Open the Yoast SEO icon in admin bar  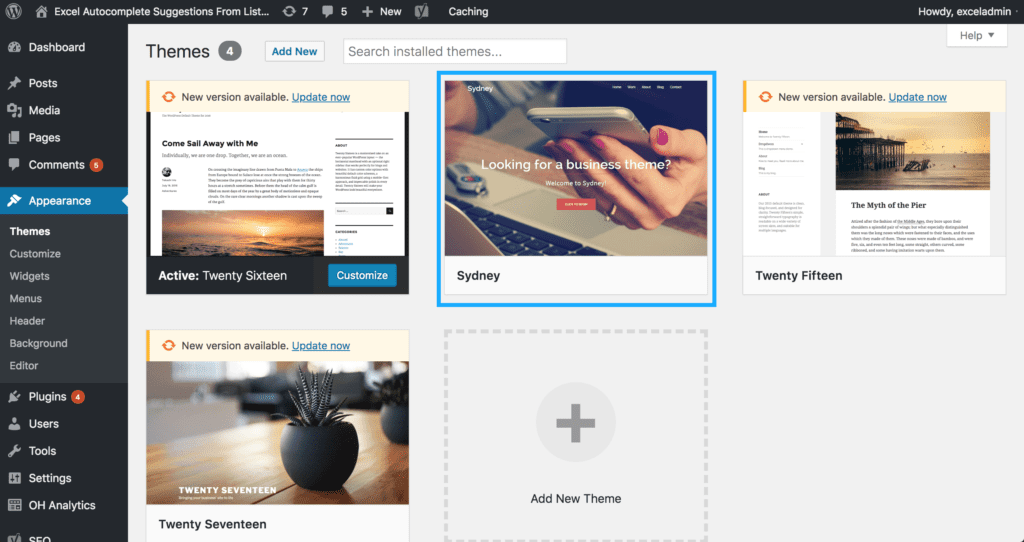point(422,11)
